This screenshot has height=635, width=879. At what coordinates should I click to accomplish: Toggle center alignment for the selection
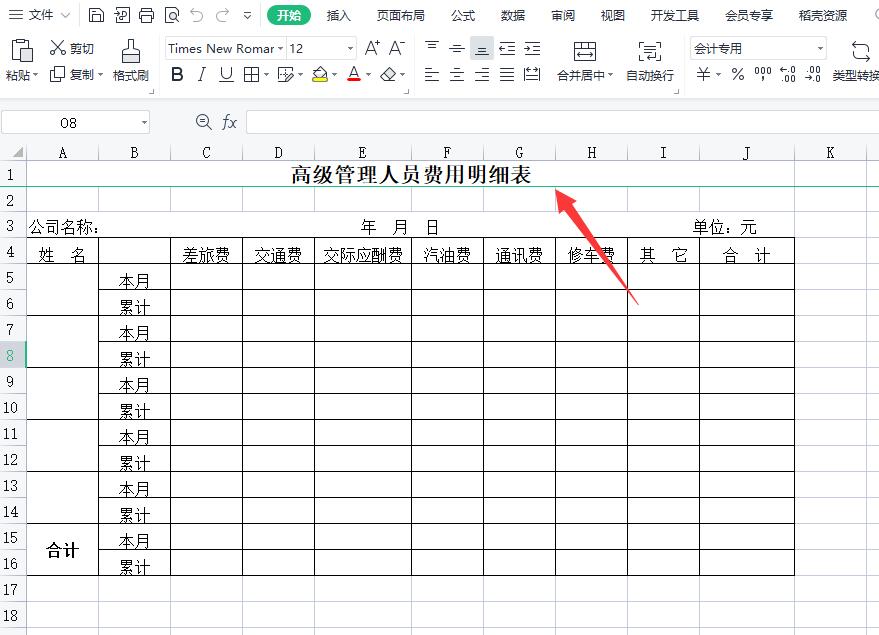click(x=456, y=73)
